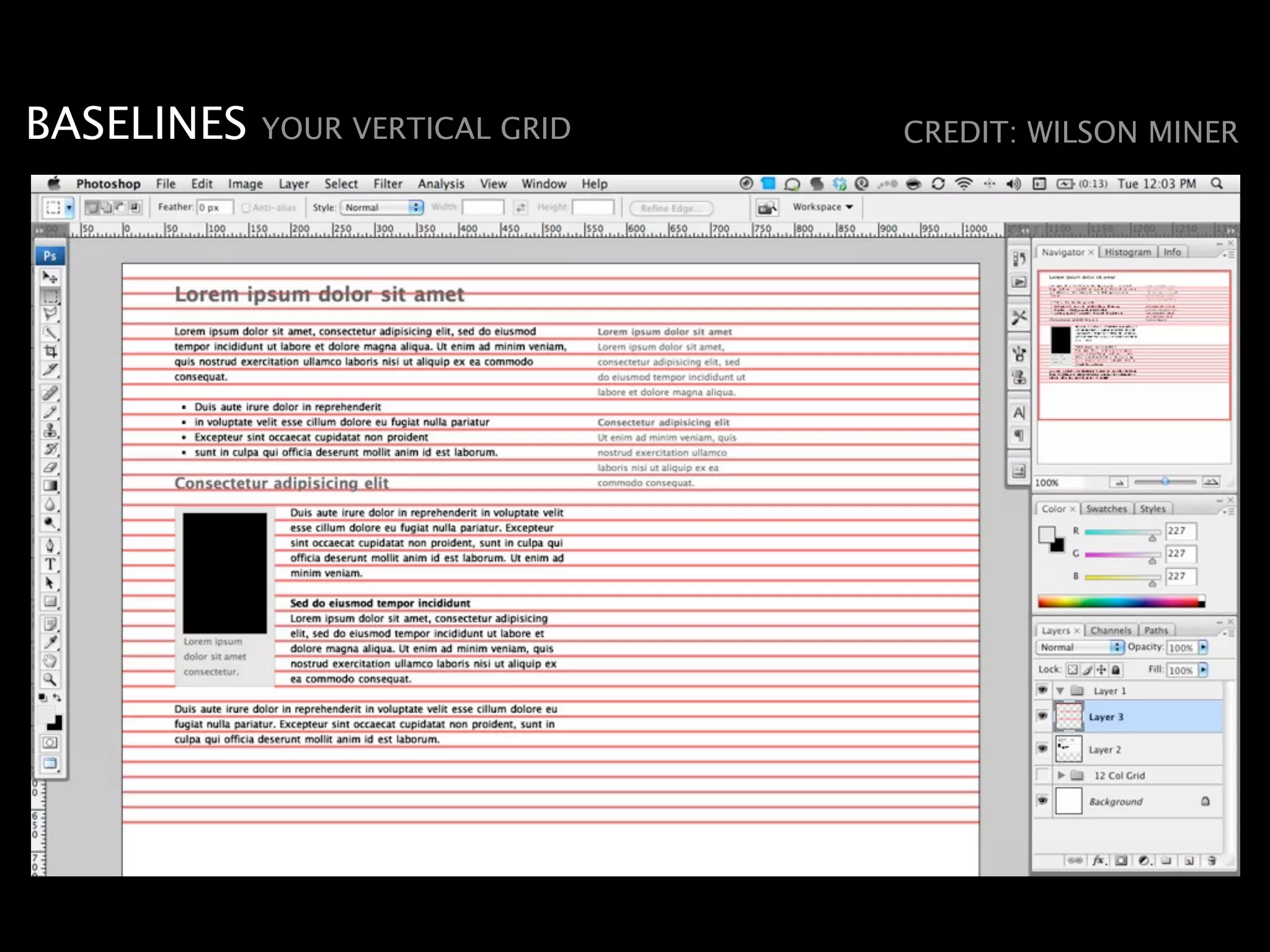This screenshot has height=952, width=1270.
Task: Select the Eraser tool
Action: (x=50, y=467)
